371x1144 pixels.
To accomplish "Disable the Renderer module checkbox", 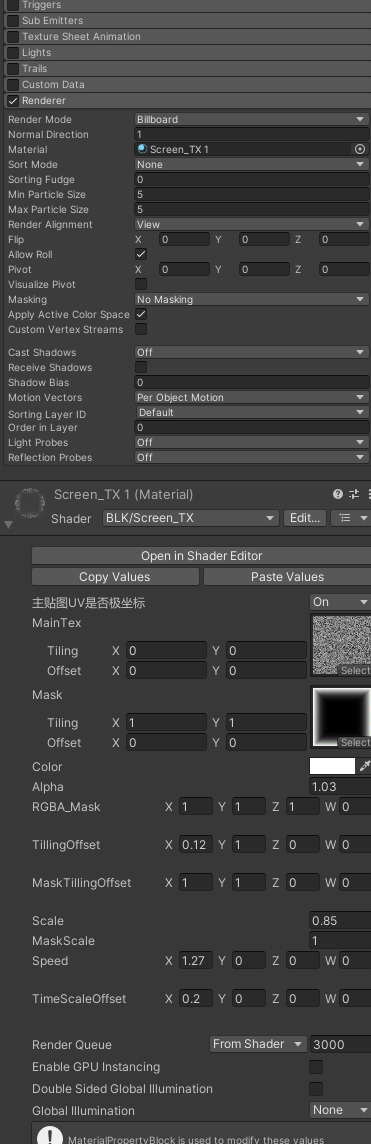I will click(x=13, y=101).
